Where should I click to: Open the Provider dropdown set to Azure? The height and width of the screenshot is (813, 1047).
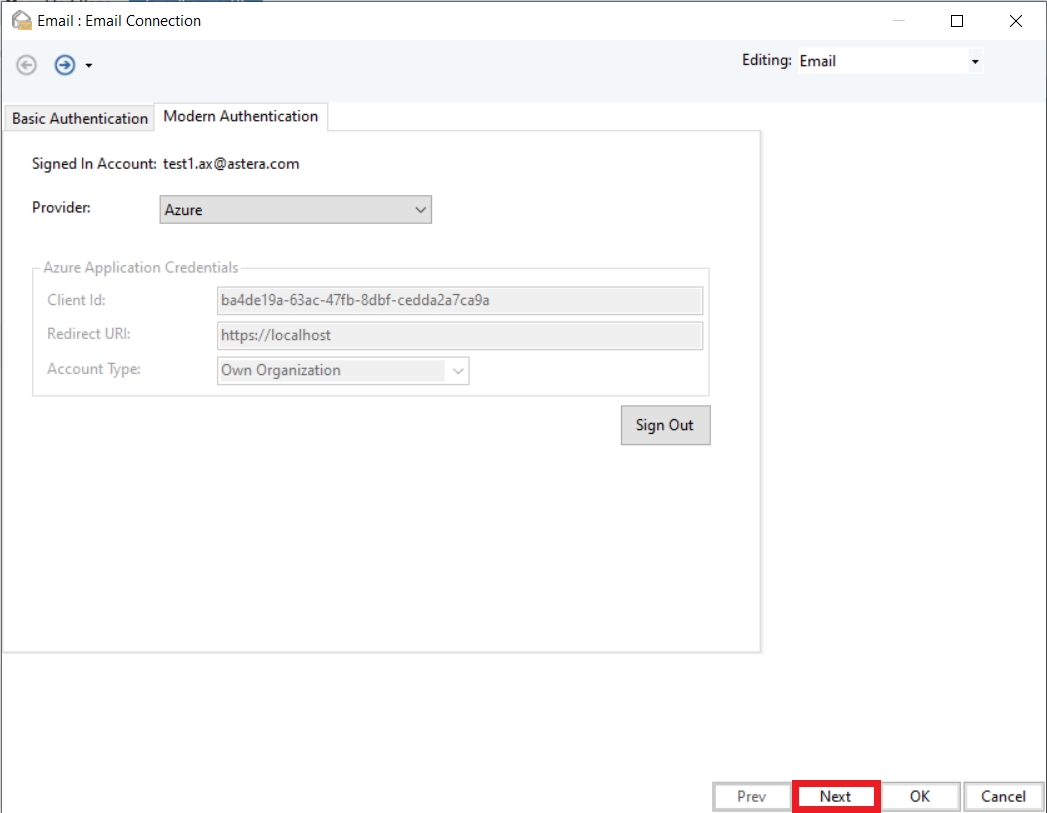296,210
